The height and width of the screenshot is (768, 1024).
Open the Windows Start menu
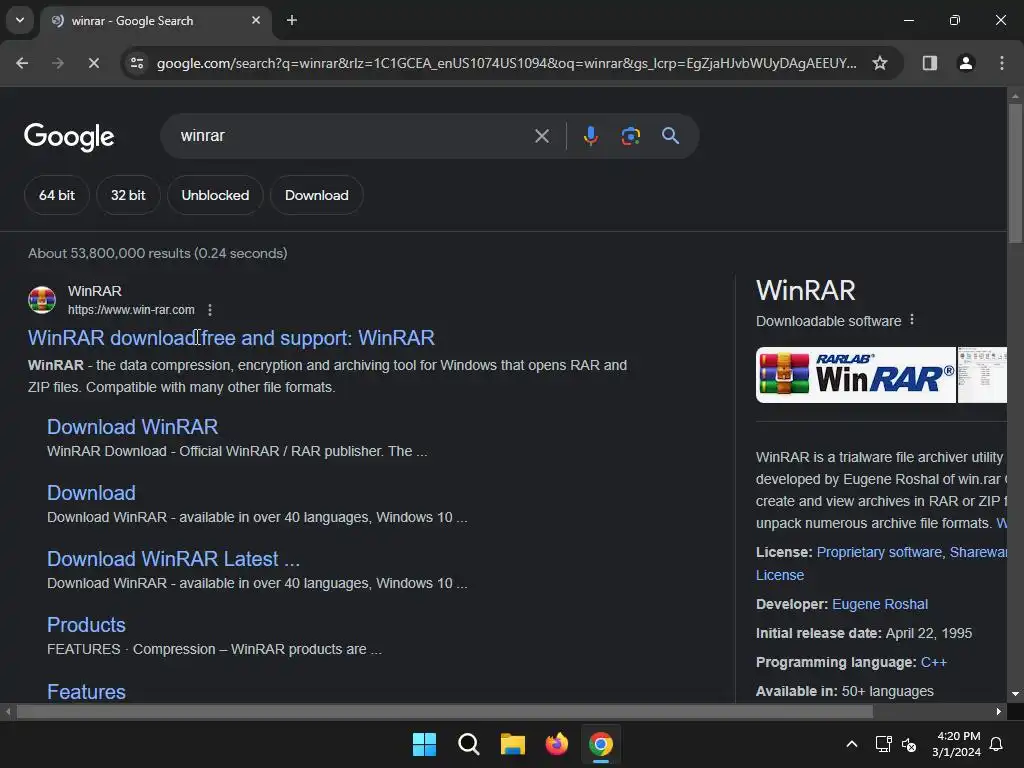424,744
